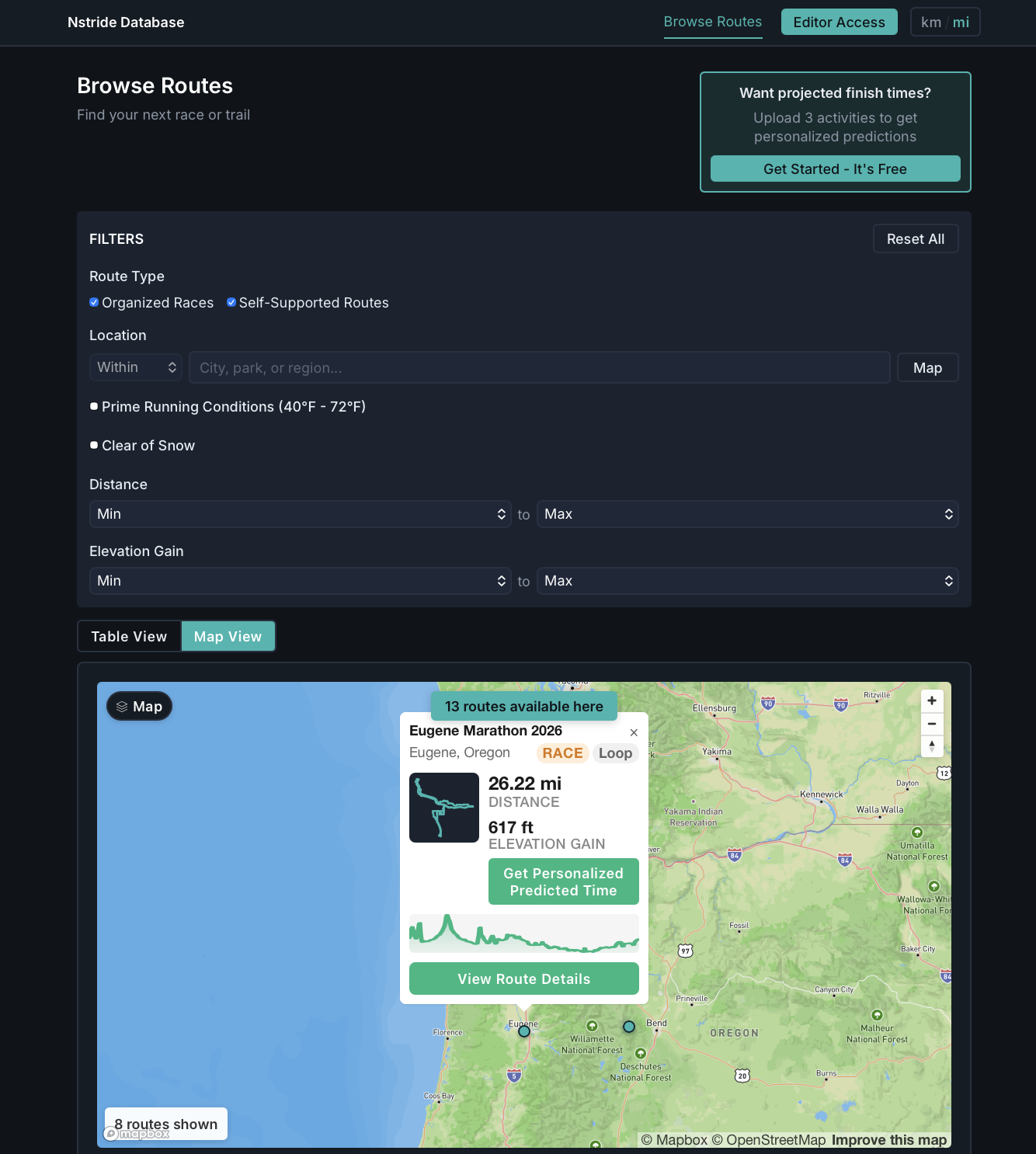Screen dimensions: 1036x1154
Task: Select the Bend area route marker
Action: tap(628, 1026)
